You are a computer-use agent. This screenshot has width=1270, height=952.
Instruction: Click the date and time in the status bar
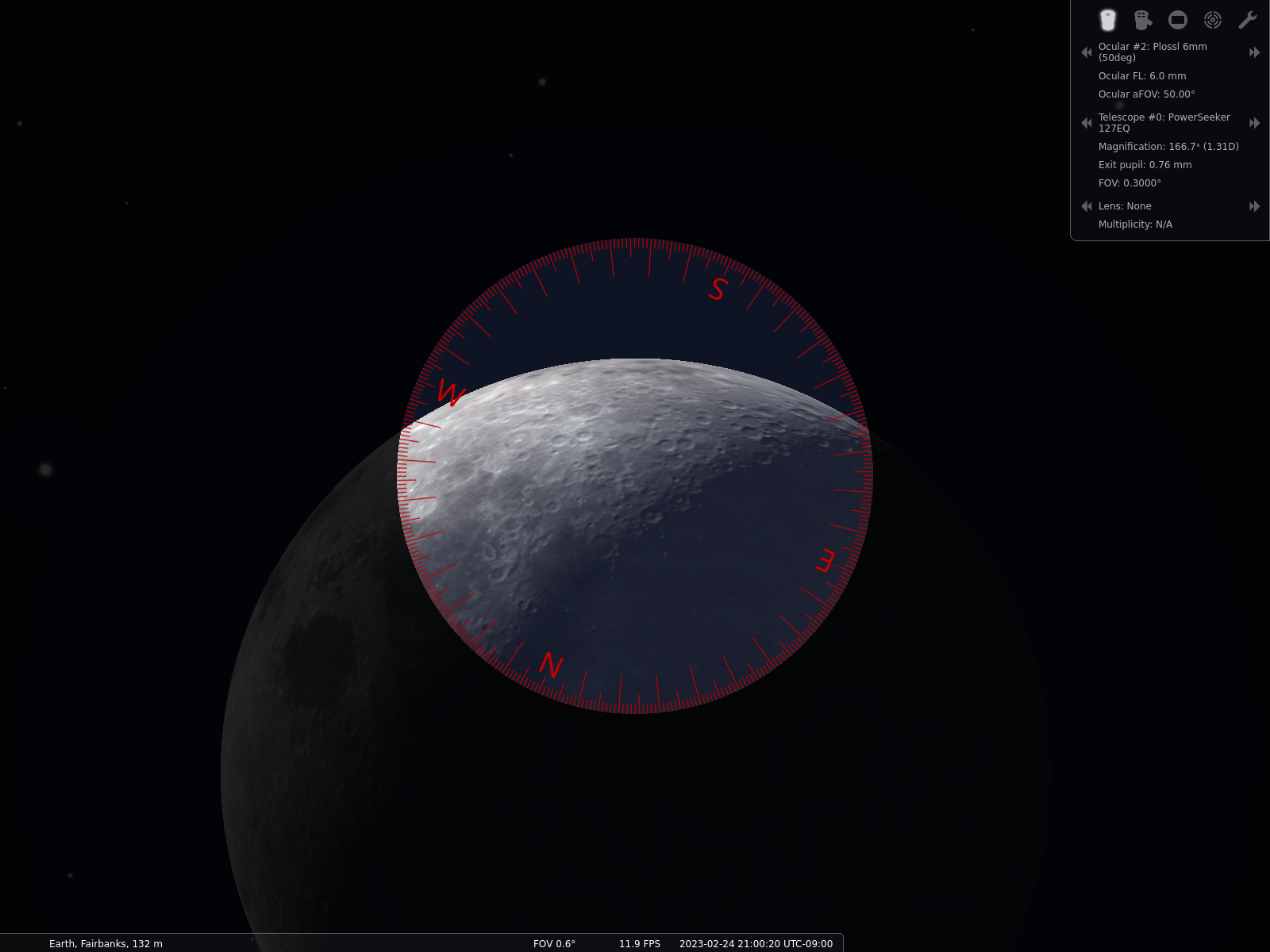[x=756, y=943]
